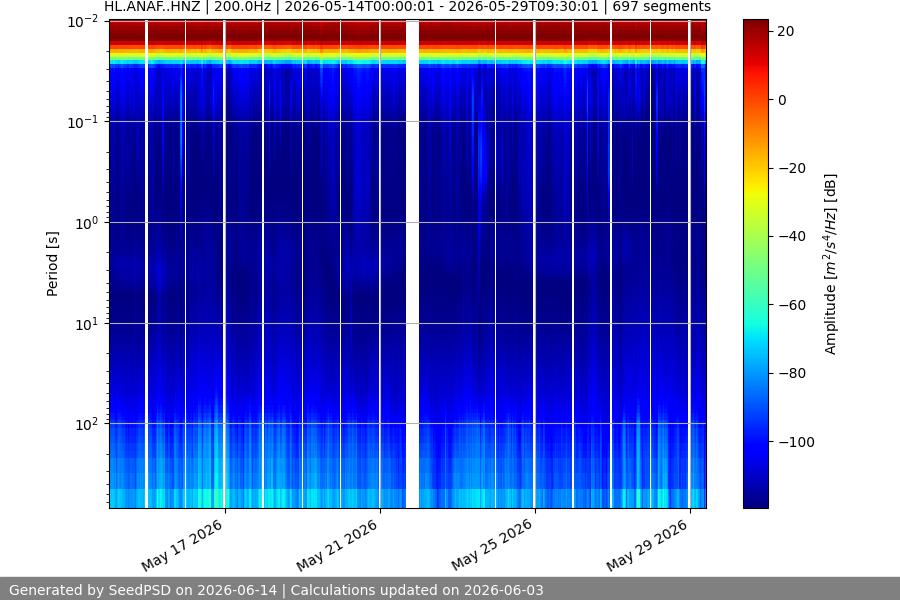Click the colorbar '−80' tick label
Viewport: 900px width, 600px height.
(791, 373)
